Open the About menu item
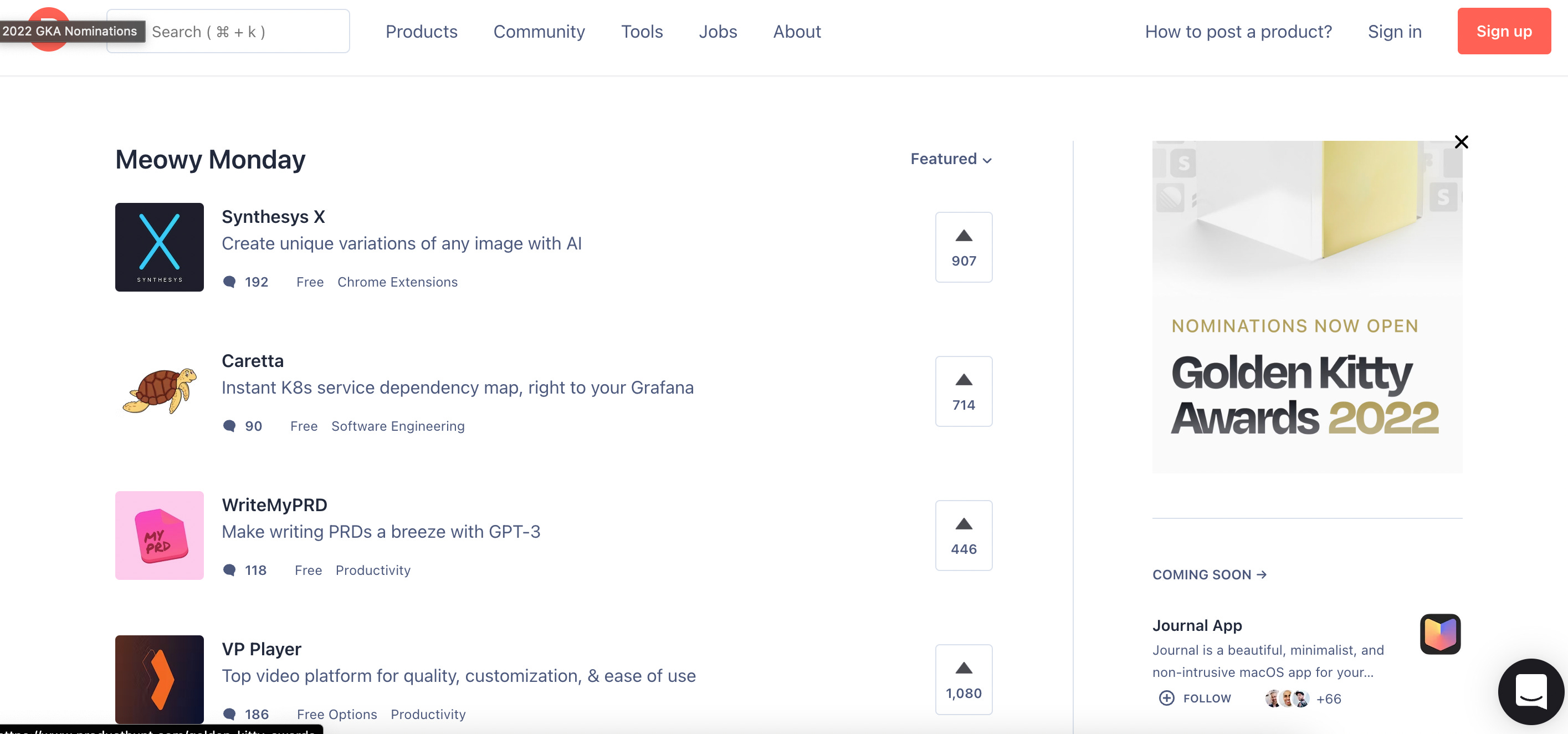Viewport: 1568px width, 734px height. [797, 32]
